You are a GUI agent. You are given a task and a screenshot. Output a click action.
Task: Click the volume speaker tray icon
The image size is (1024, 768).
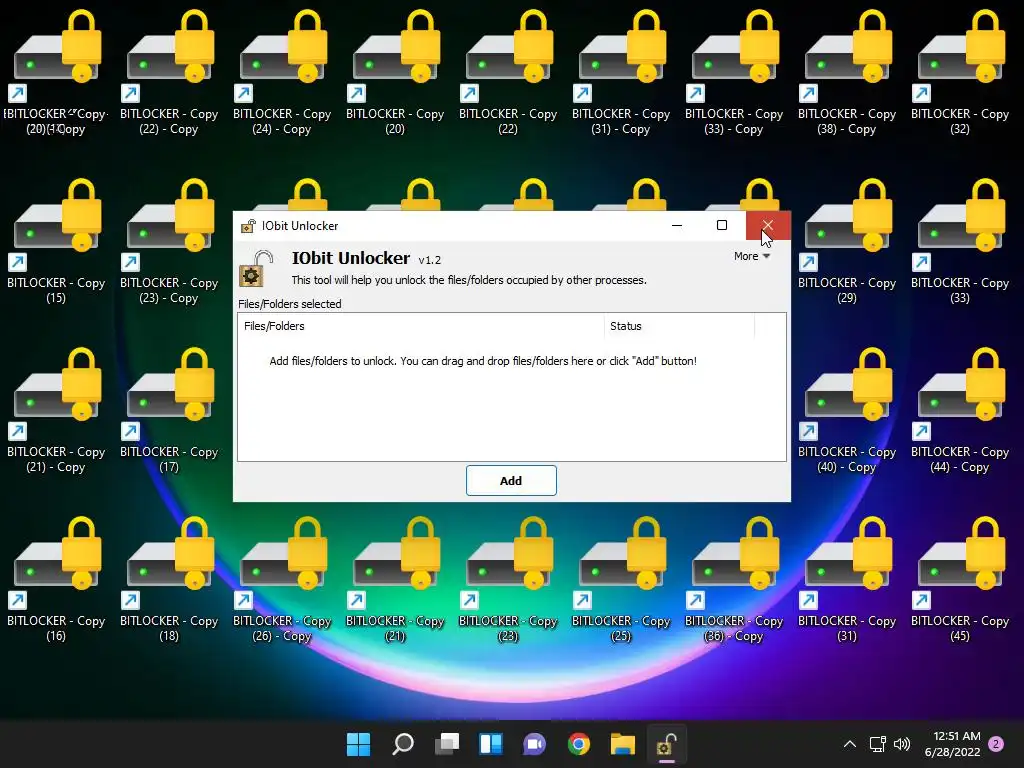(902, 744)
